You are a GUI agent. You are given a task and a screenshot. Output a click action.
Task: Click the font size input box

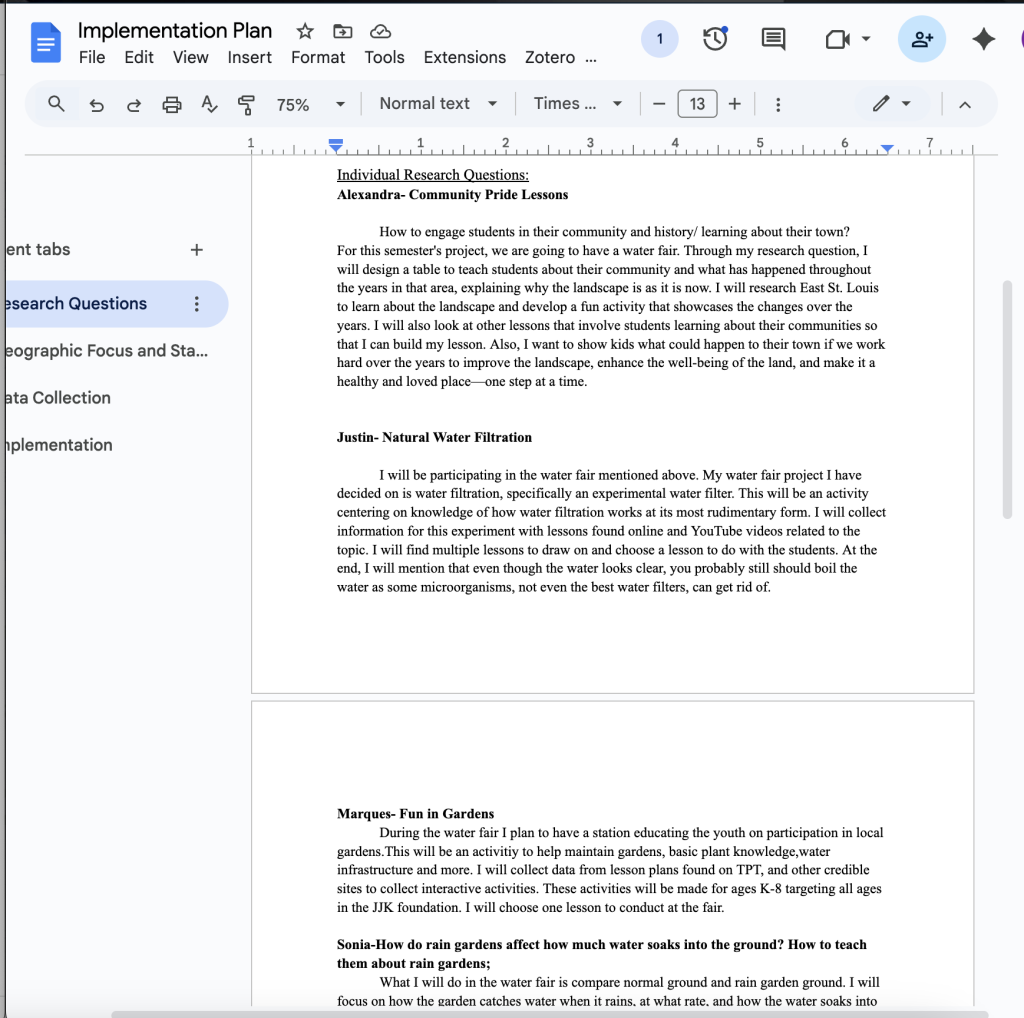[697, 104]
